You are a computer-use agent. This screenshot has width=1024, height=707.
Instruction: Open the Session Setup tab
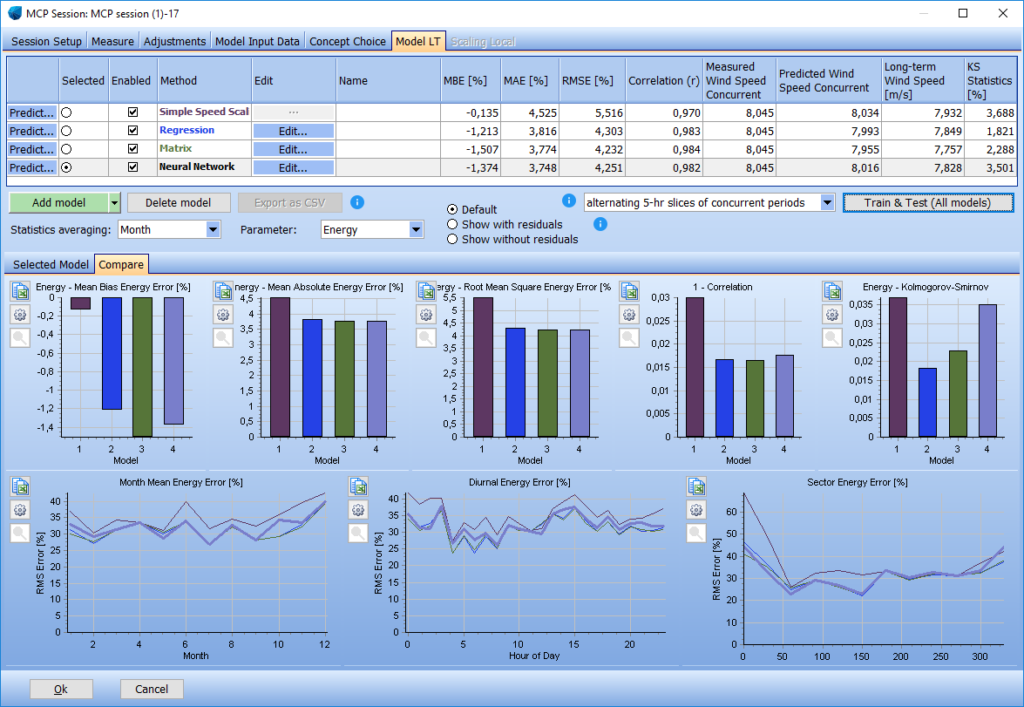tap(46, 42)
